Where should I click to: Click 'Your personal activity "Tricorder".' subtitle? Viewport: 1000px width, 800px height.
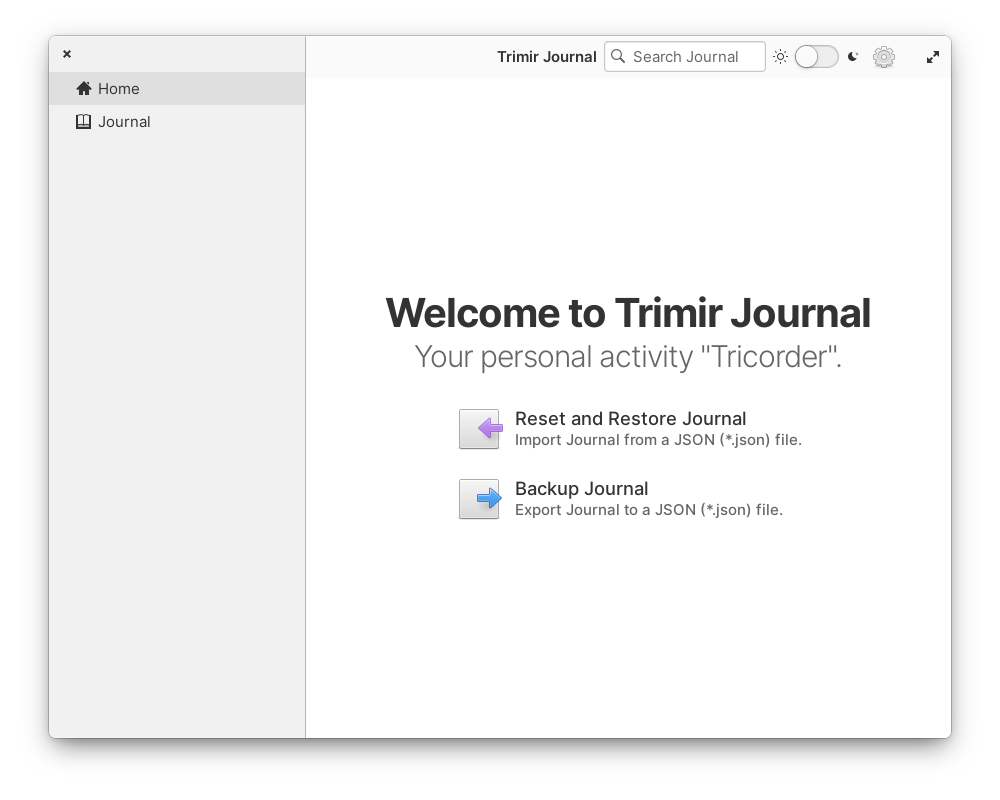tap(628, 357)
